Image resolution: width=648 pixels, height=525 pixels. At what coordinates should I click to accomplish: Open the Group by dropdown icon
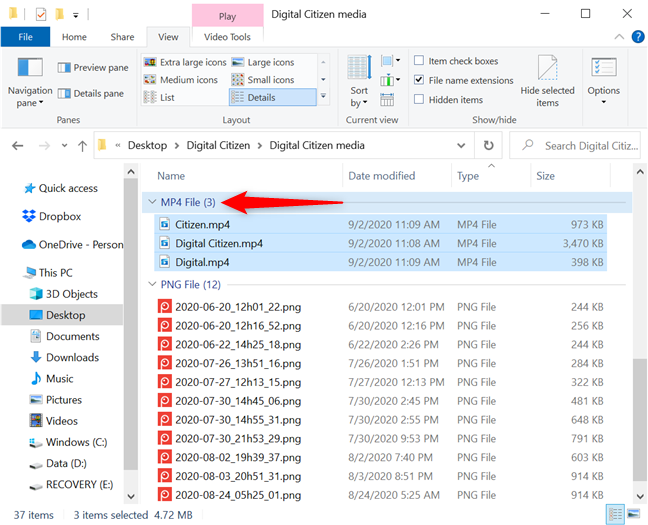(x=391, y=61)
